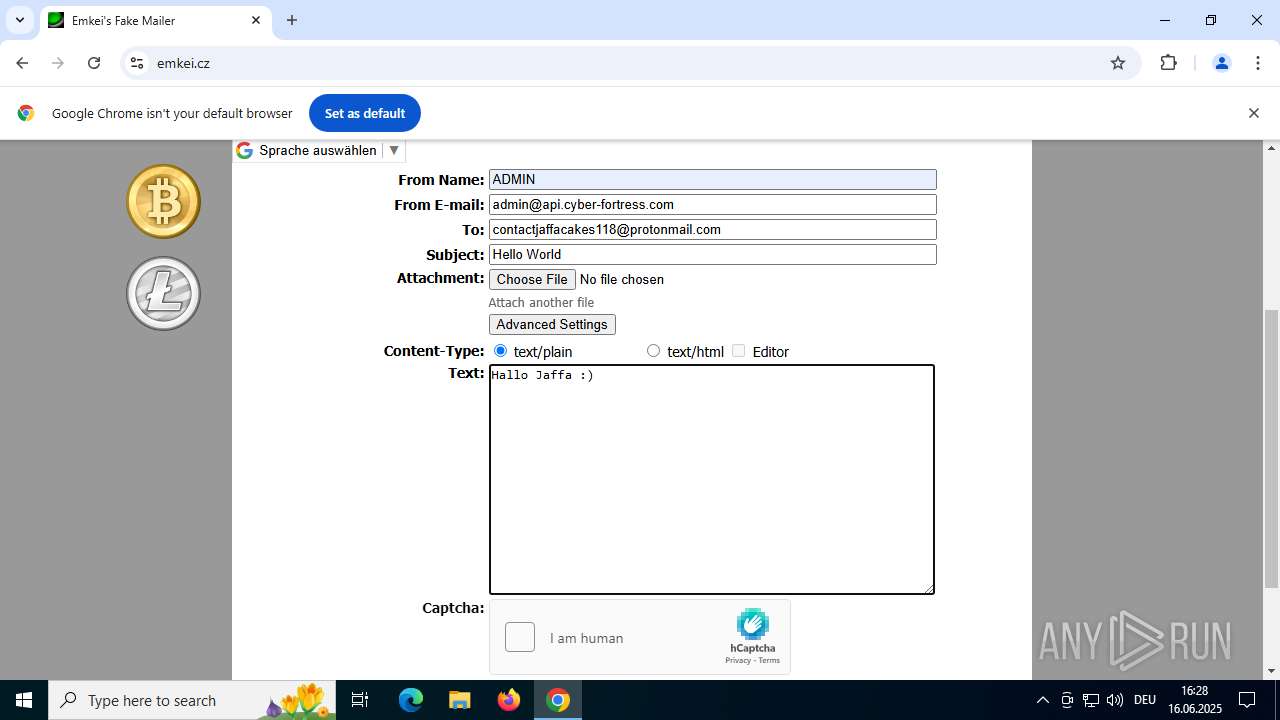The height and width of the screenshot is (720, 1280).
Task: Click inside the Text message area
Action: click(712, 479)
